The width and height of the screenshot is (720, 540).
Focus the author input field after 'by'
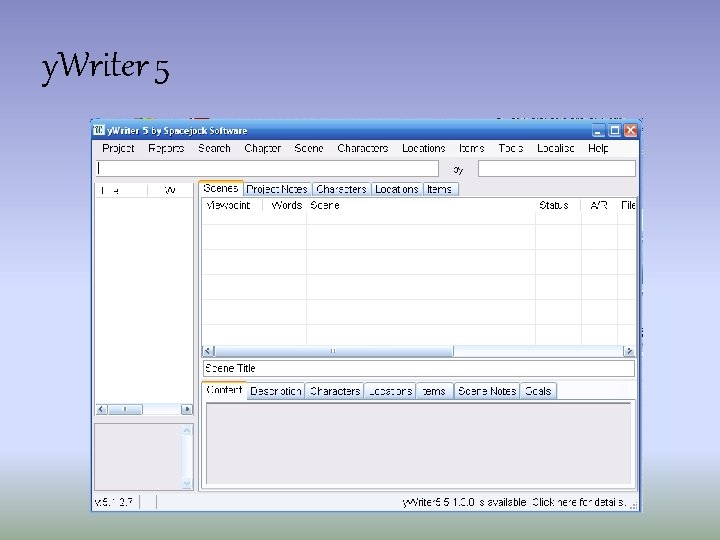557,169
